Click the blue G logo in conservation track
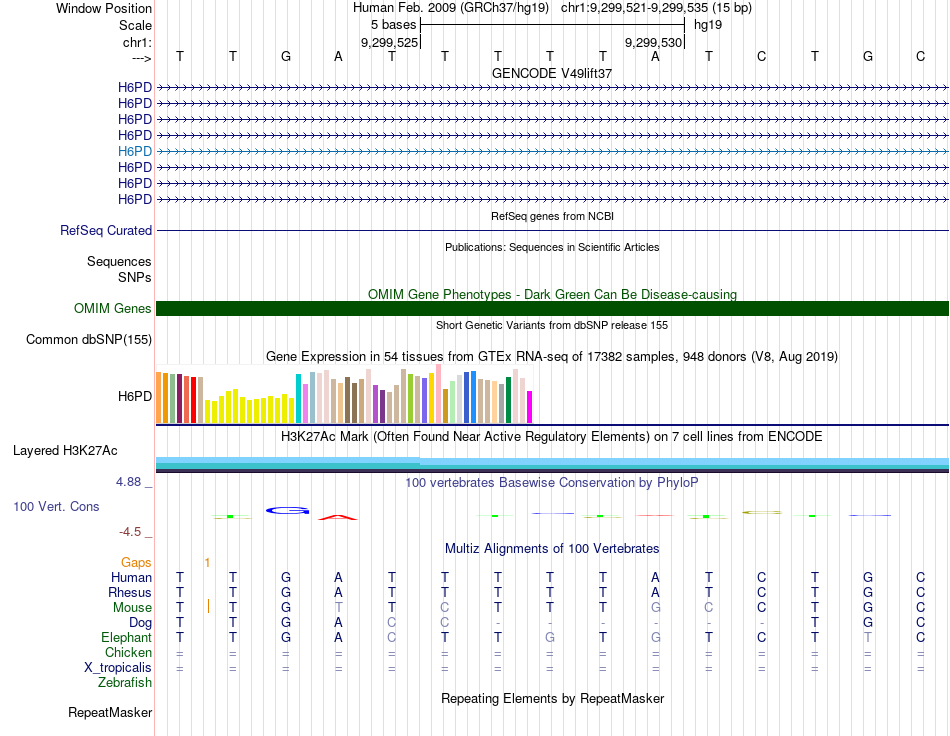Image resolution: width=950 pixels, height=736 pixels. tap(287, 511)
